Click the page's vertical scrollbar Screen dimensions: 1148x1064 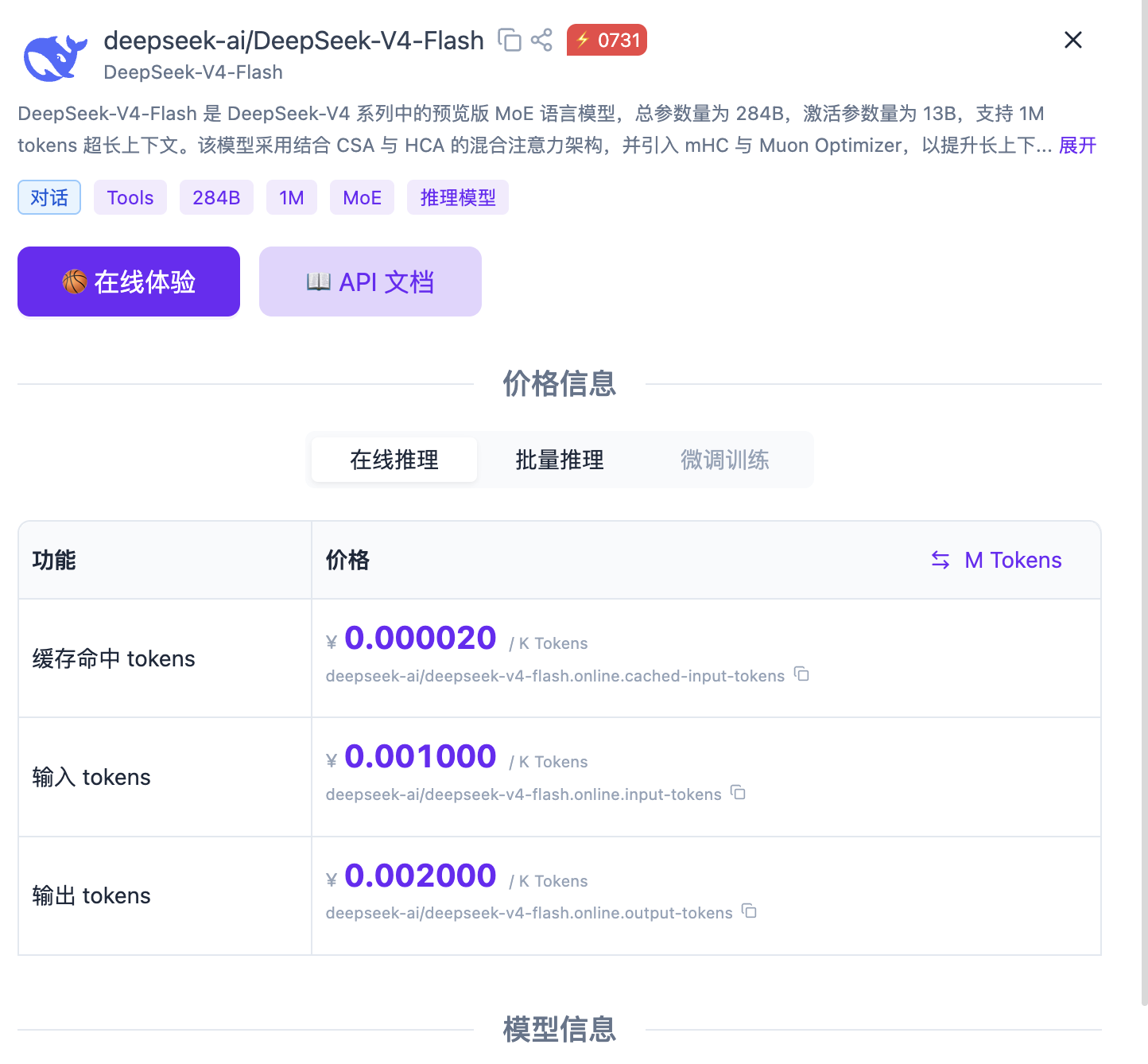point(1145,503)
